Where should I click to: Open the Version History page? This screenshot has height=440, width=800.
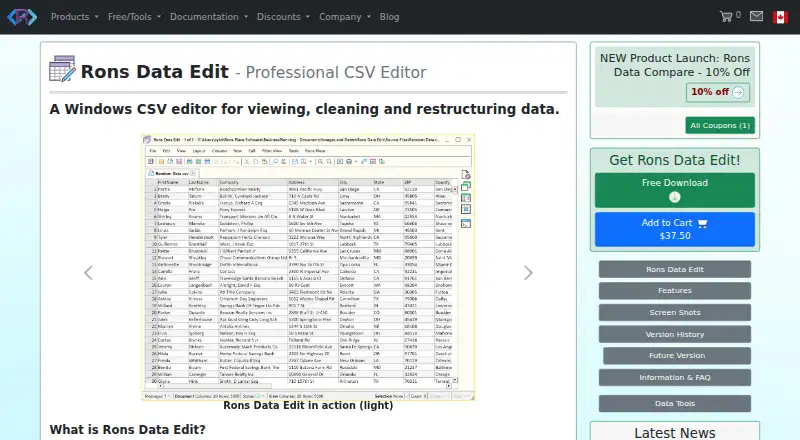[674, 334]
